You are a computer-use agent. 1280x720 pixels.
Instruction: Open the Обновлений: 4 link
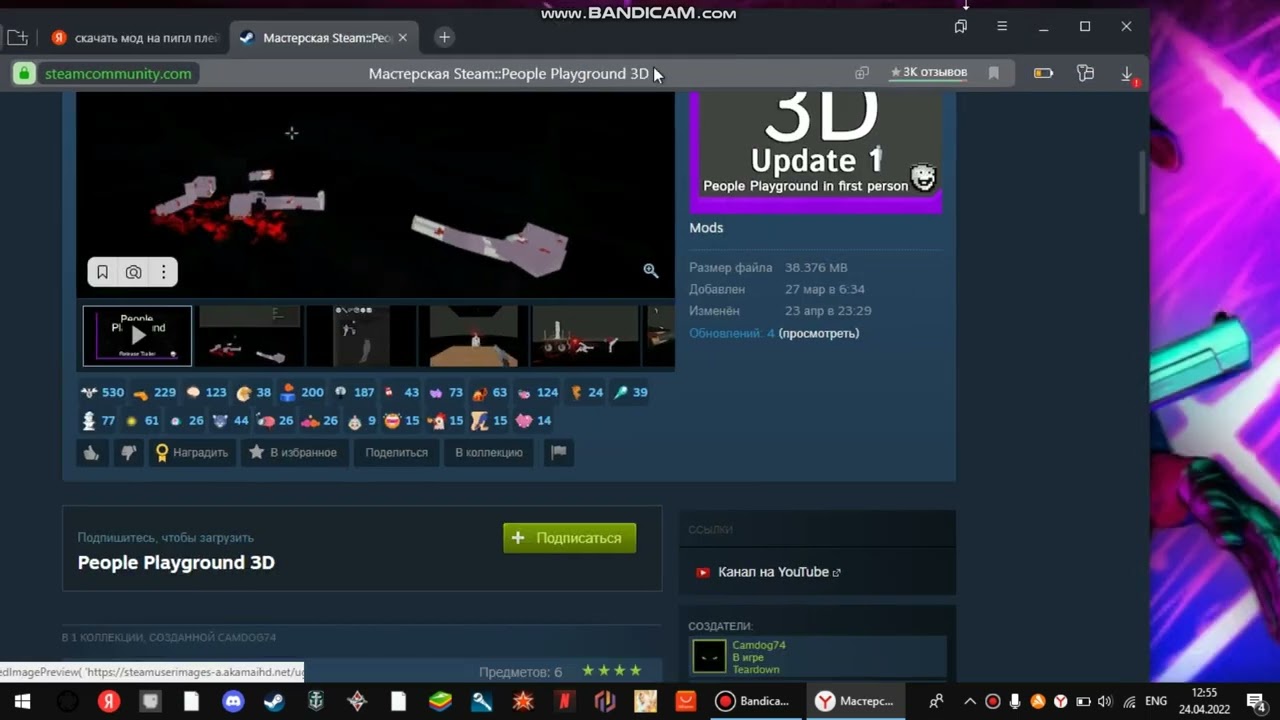click(x=731, y=333)
